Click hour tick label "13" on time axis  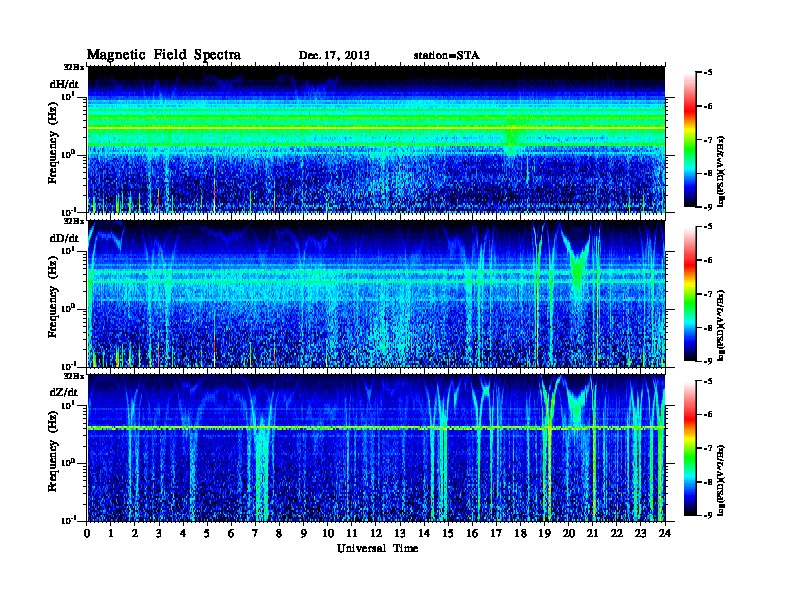(x=400, y=534)
